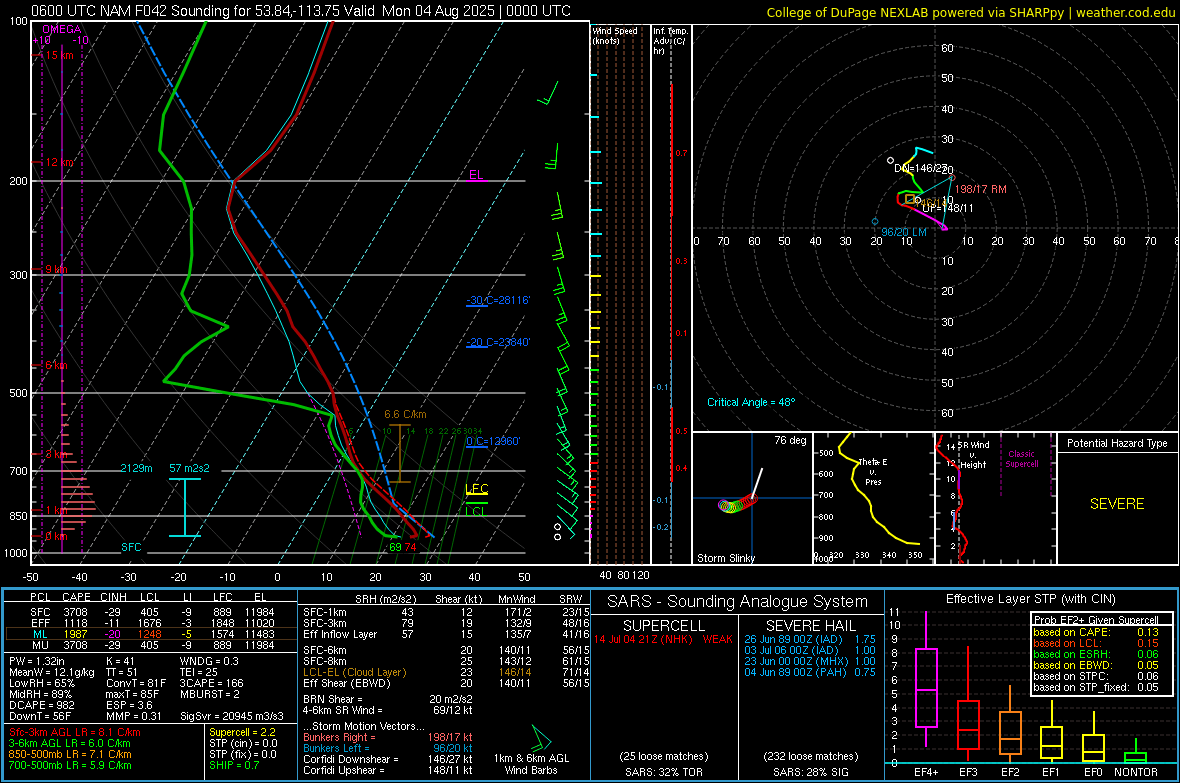1180x783 pixels.
Task: Click the DCAPE = 982 value
Action: click(x=42, y=705)
